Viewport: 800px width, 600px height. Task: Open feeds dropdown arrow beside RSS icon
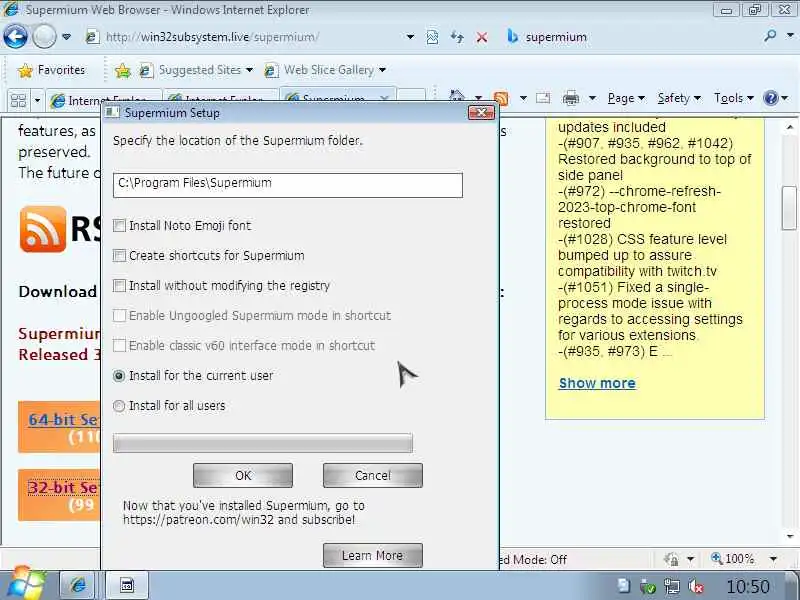click(x=523, y=98)
